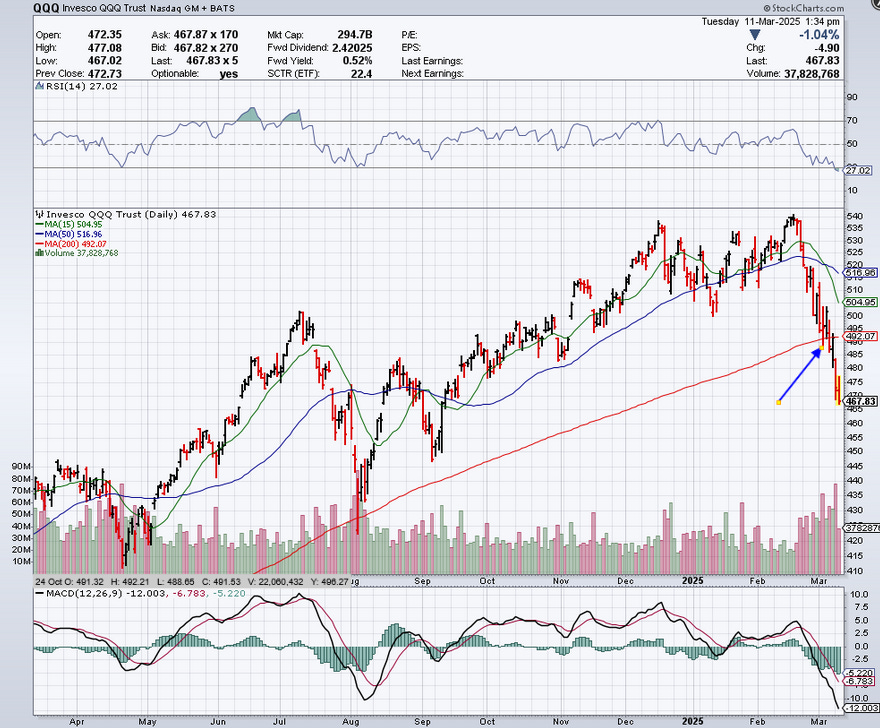This screenshot has width=880, height=728.
Task: Click the SCTR (ETF) value 22.4
Action: point(361,74)
